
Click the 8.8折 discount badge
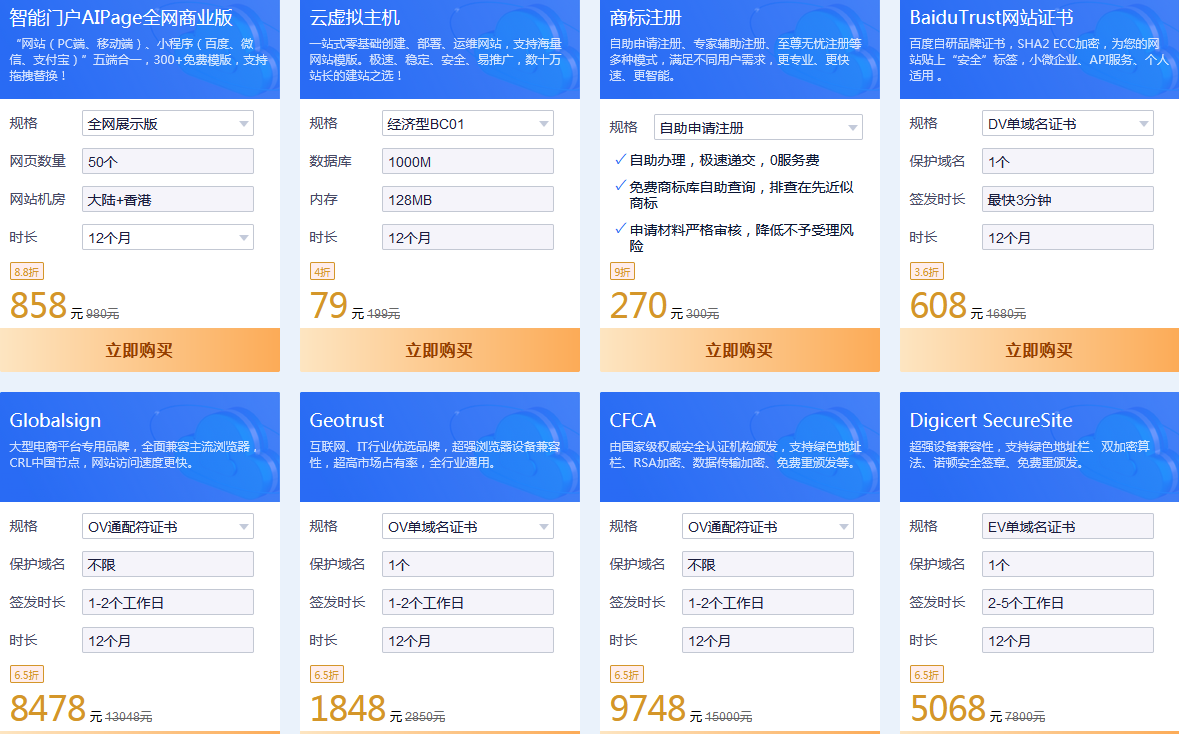pyautogui.click(x=26, y=271)
